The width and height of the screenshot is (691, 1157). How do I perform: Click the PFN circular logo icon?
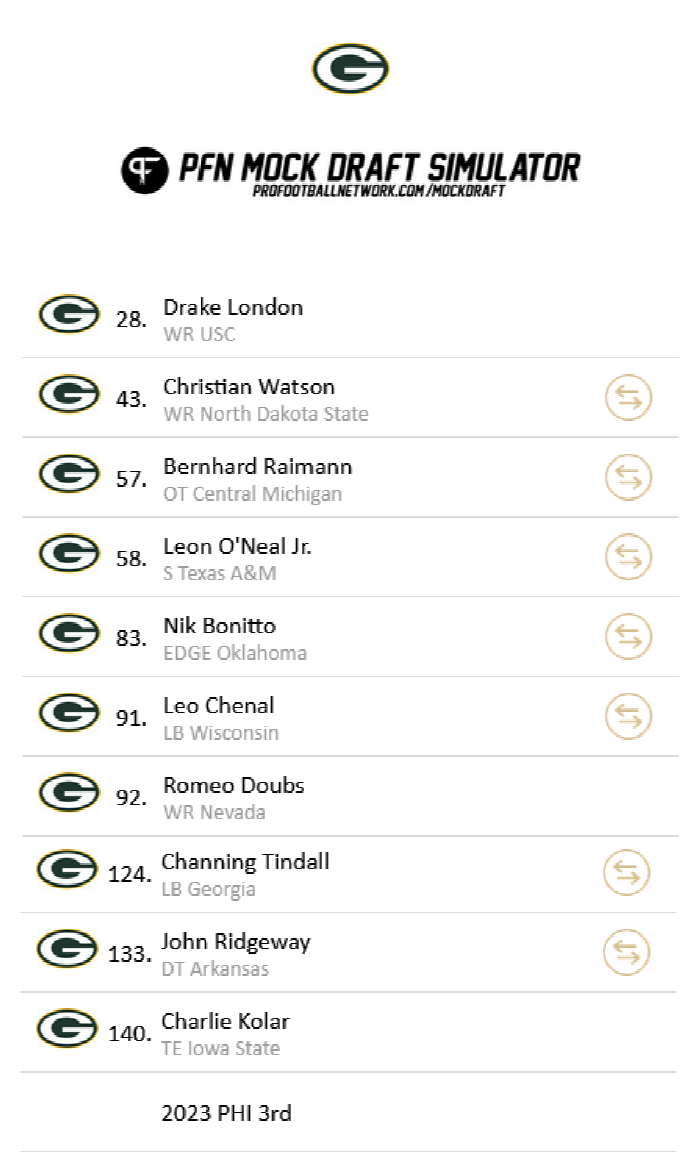tap(144, 170)
